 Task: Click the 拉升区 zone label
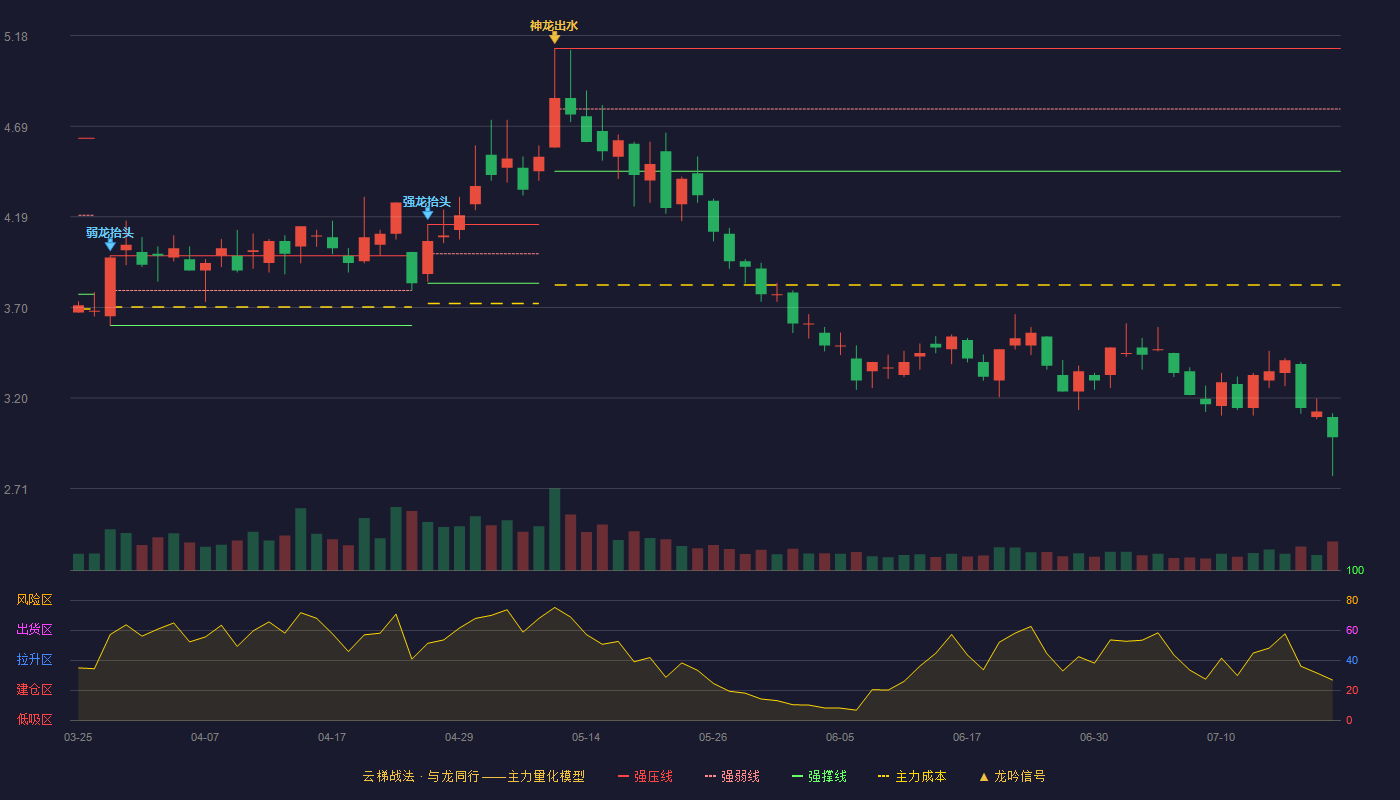click(34, 660)
